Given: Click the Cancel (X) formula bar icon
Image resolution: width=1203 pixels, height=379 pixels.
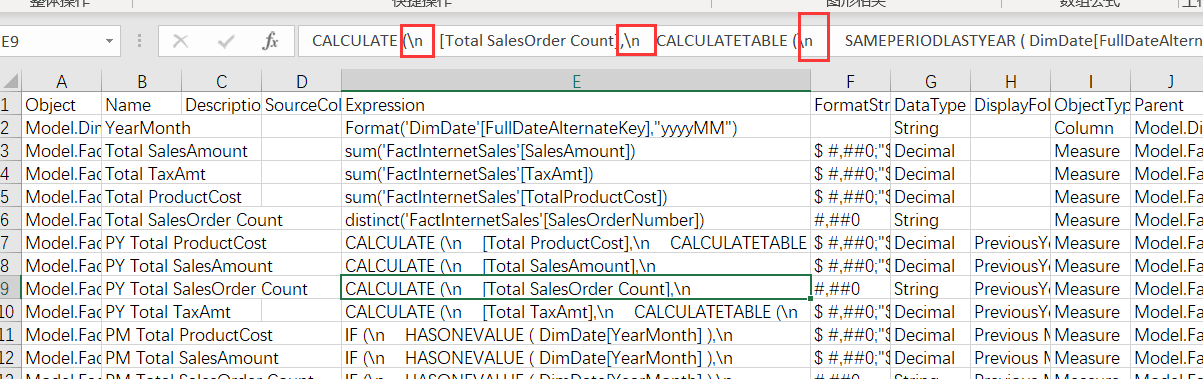Looking at the screenshot, I should pos(181,41).
